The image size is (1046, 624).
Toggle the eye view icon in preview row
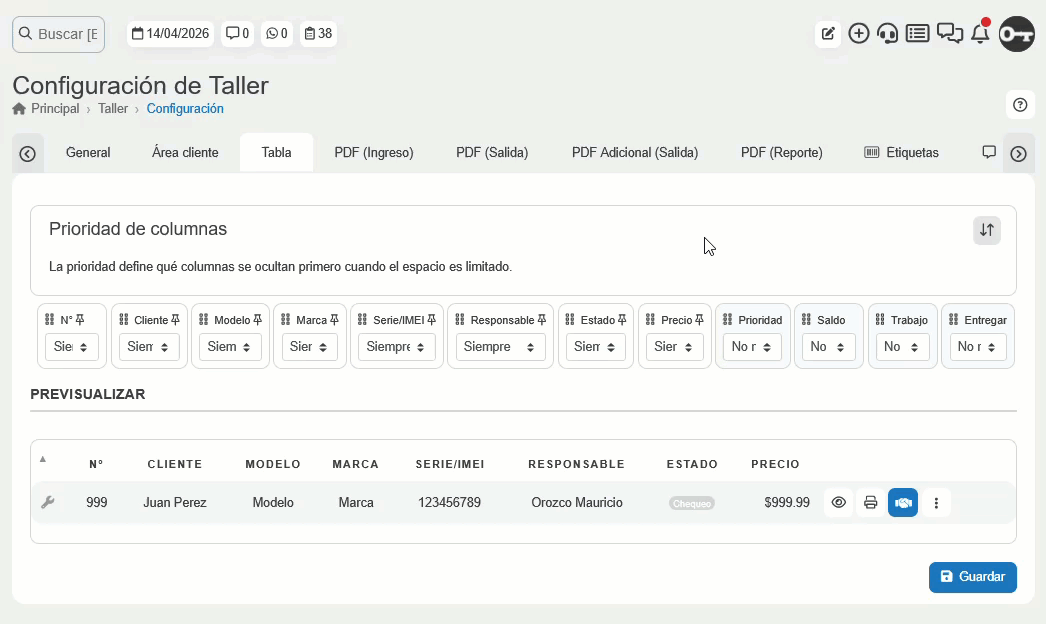point(839,503)
